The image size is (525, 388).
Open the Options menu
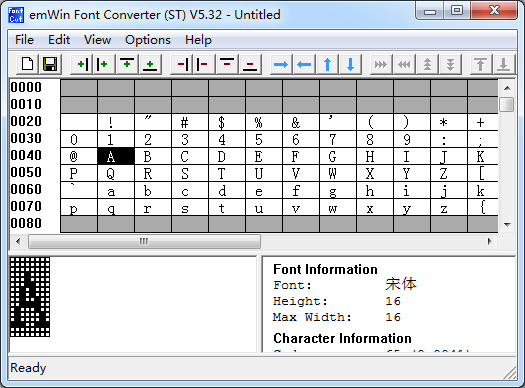tap(148, 40)
